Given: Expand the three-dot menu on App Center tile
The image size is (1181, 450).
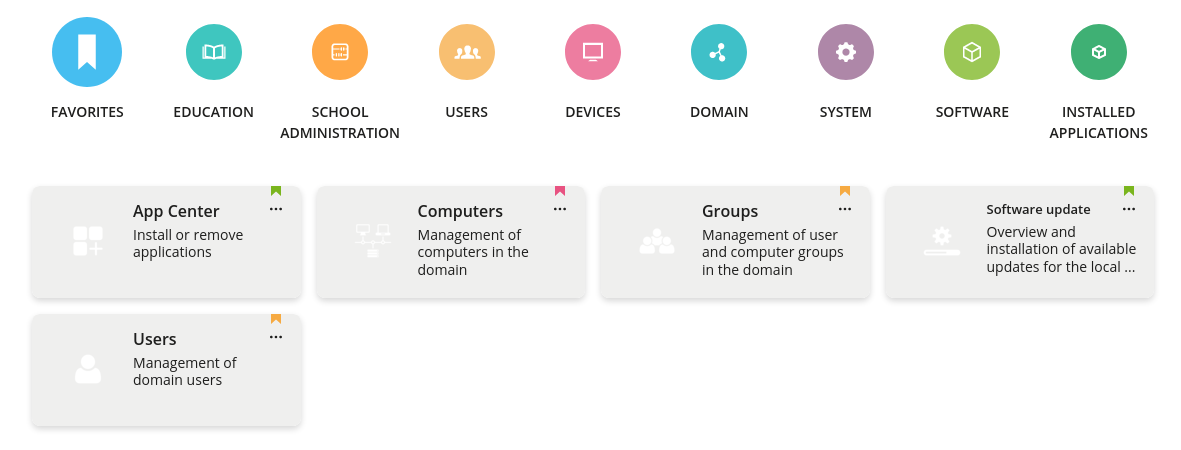Looking at the screenshot, I should pos(276,209).
